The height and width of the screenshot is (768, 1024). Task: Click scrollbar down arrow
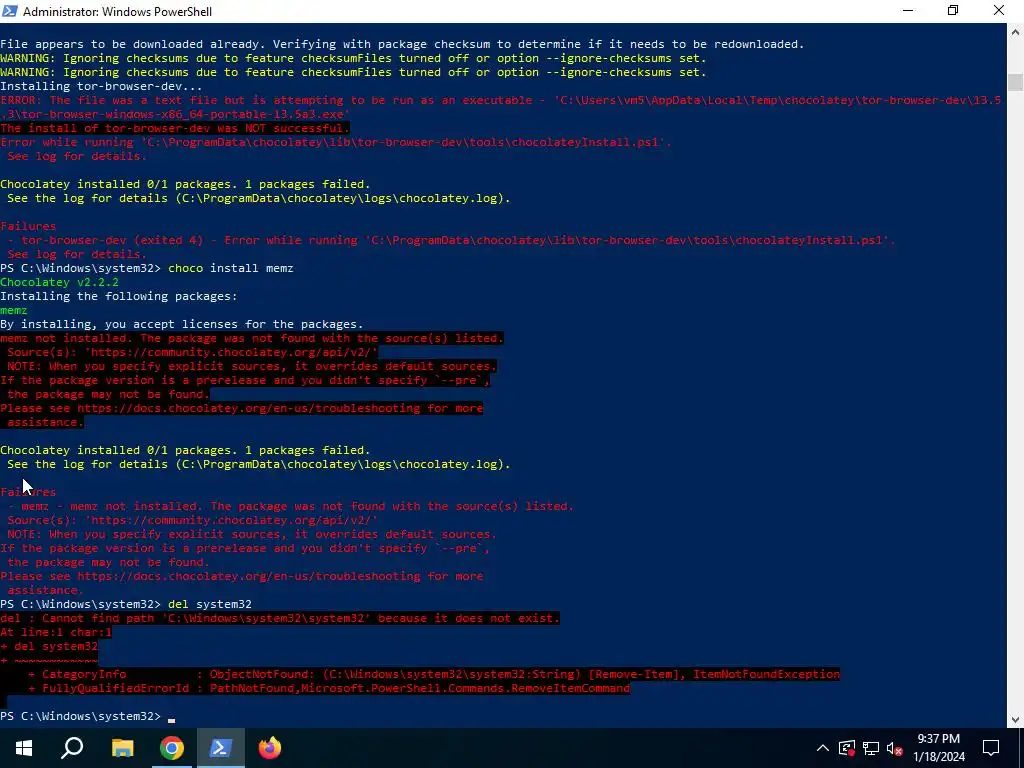pos(1015,720)
